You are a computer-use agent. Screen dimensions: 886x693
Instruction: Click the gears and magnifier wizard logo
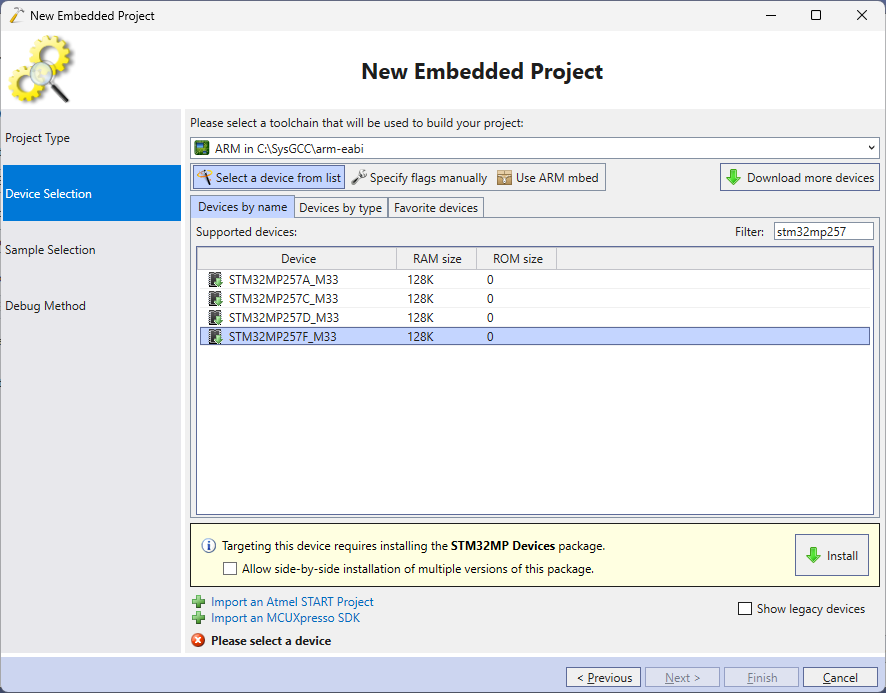[x=40, y=69]
